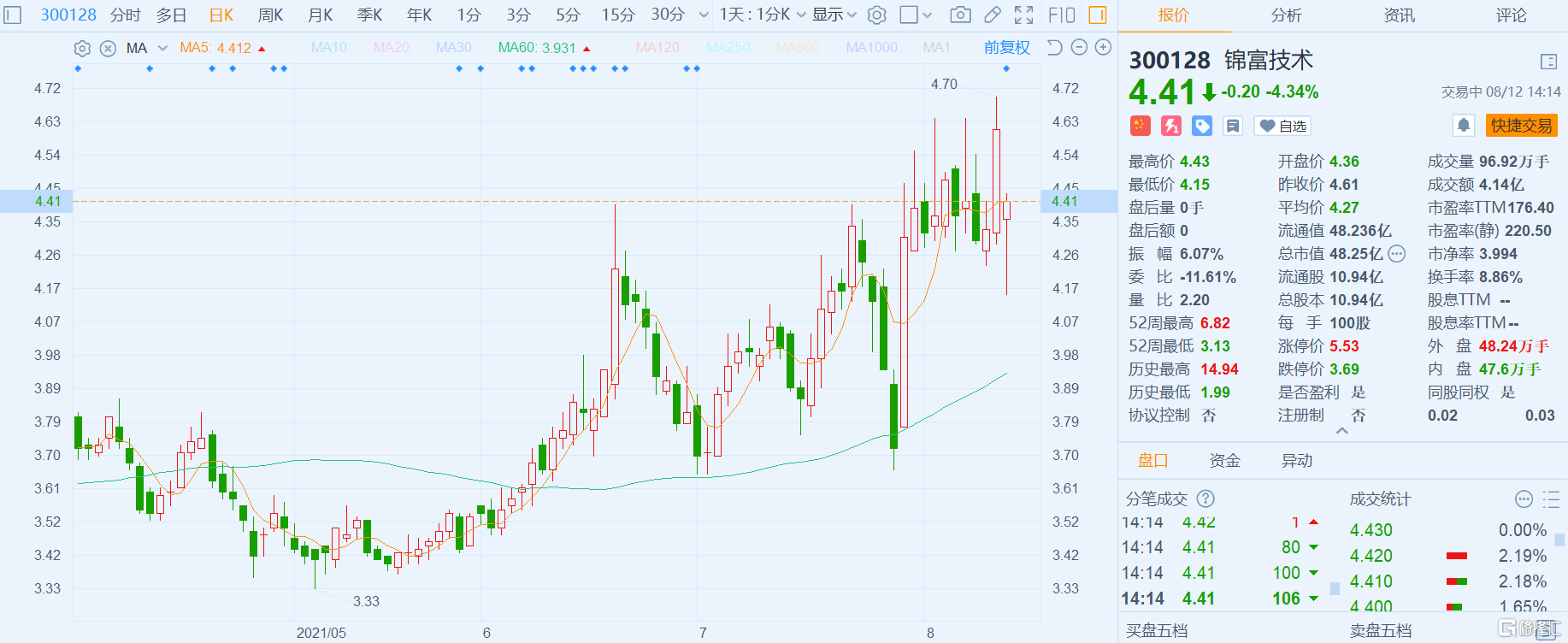Remove the MA indicator with X icon
1568x643 pixels.
(108, 48)
